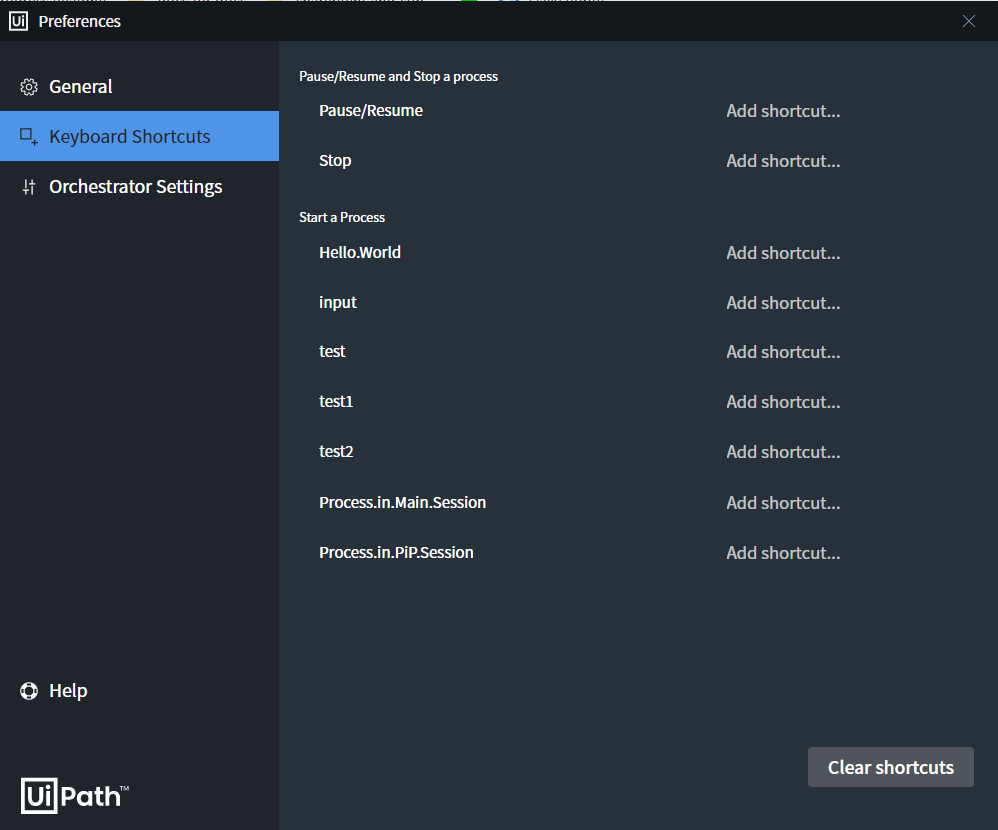This screenshot has width=998, height=830.
Task: Add shortcut for Hello.World process
Action: (783, 253)
